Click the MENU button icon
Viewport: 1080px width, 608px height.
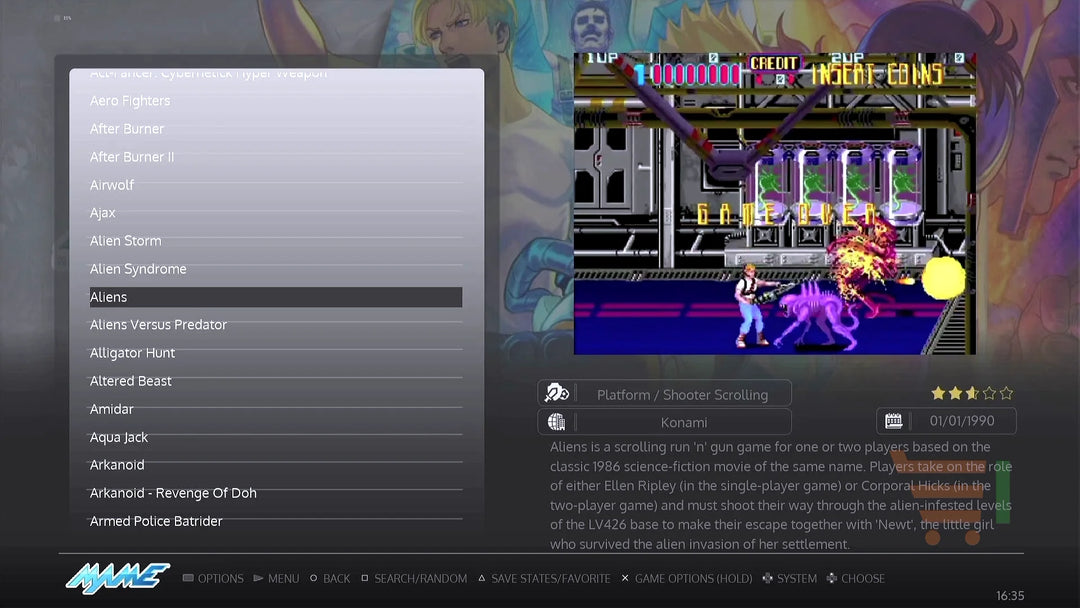pyautogui.click(x=258, y=578)
